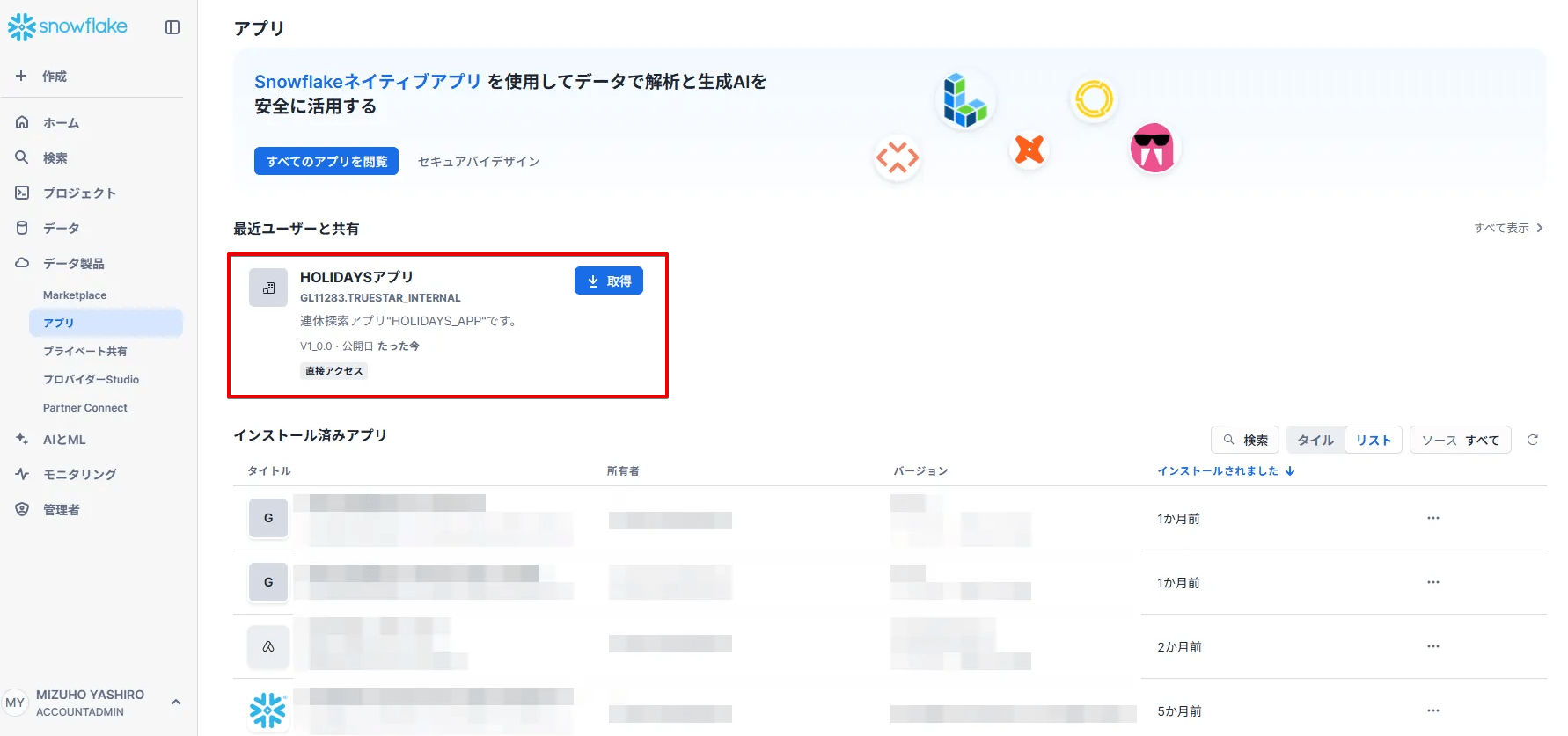Click the orange X app icon
This screenshot has width=1568, height=736.
[1029, 149]
